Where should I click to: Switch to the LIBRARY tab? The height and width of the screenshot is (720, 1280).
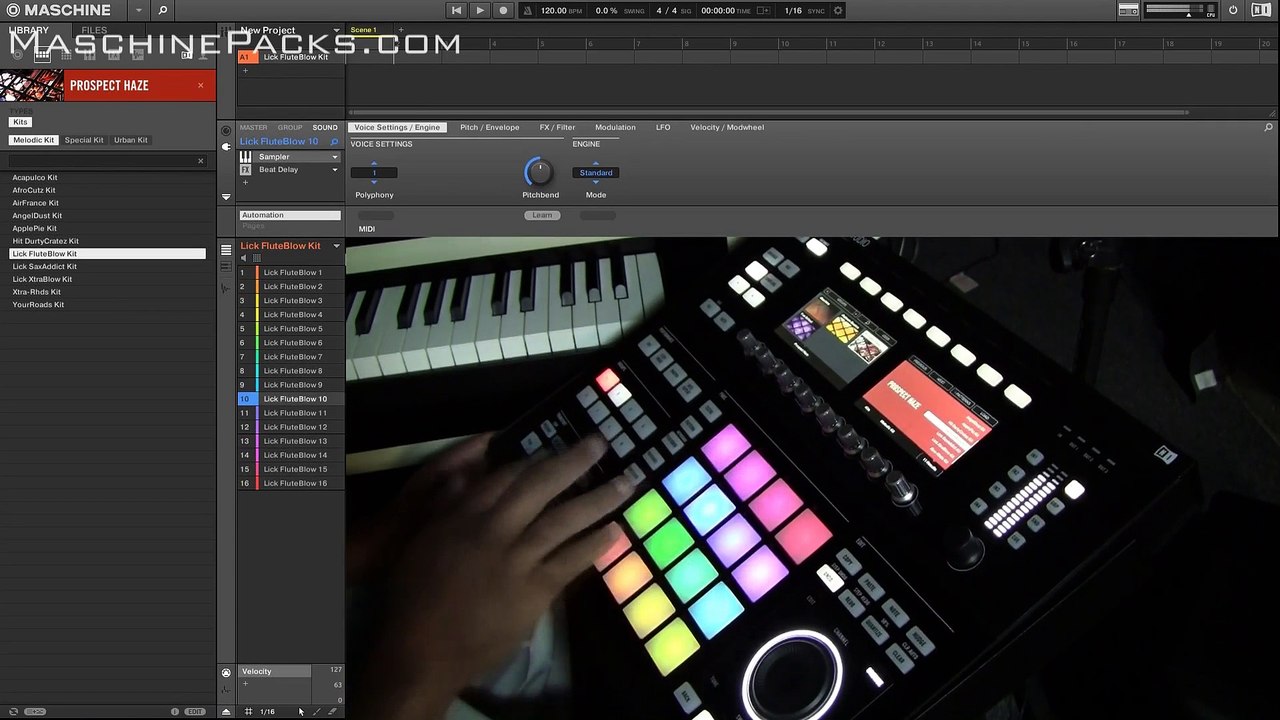(29, 31)
